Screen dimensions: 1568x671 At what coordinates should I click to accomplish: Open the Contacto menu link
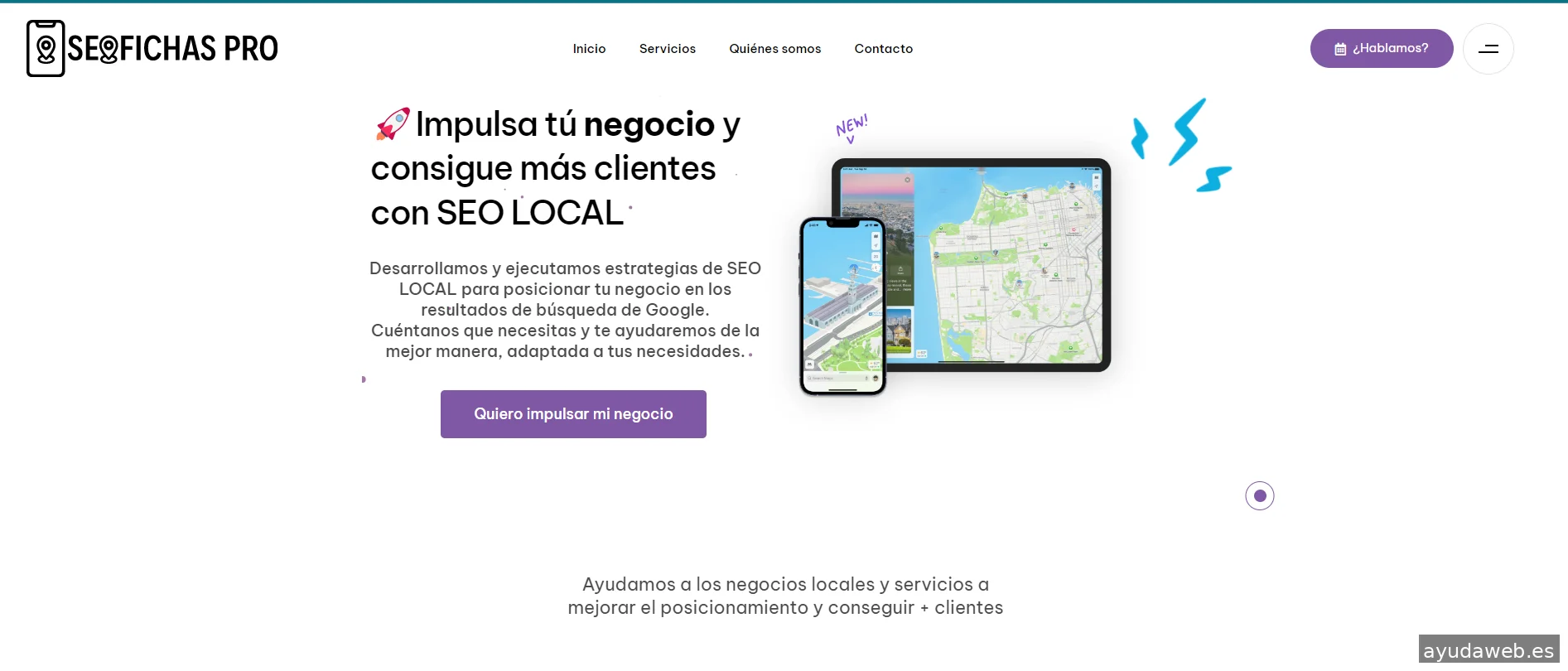(x=883, y=49)
